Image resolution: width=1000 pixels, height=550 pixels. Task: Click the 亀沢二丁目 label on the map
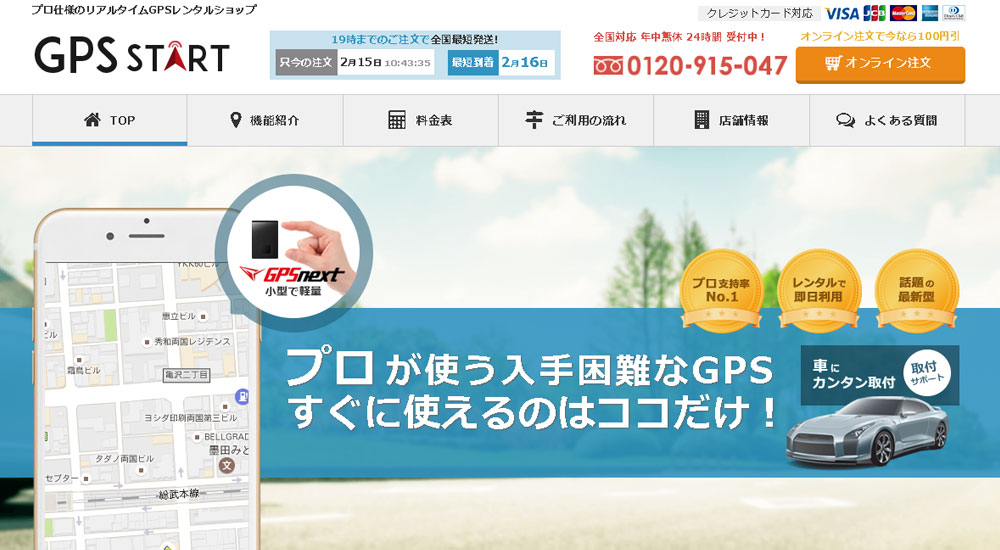coord(186,375)
